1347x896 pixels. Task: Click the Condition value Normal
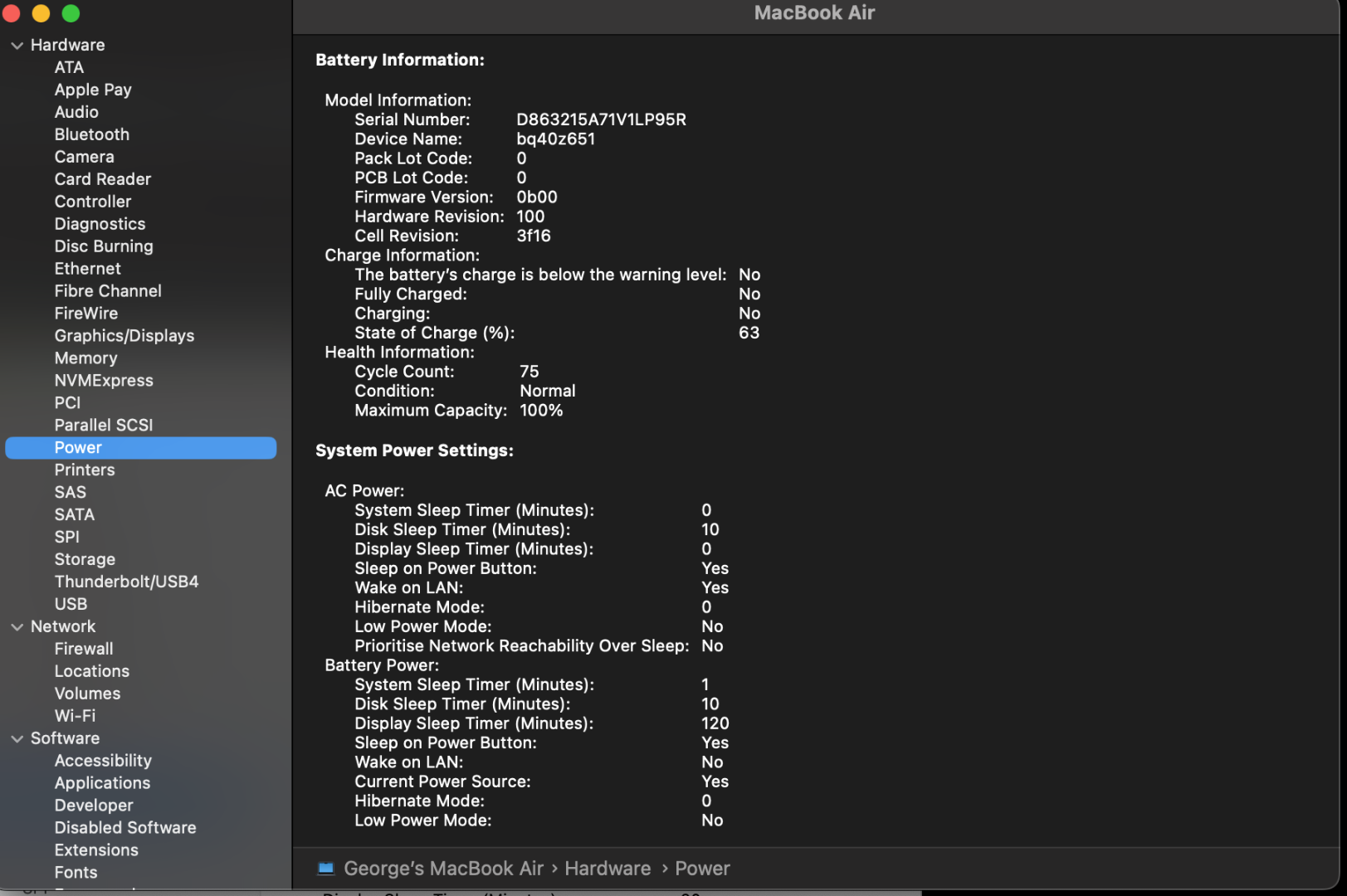coord(547,392)
